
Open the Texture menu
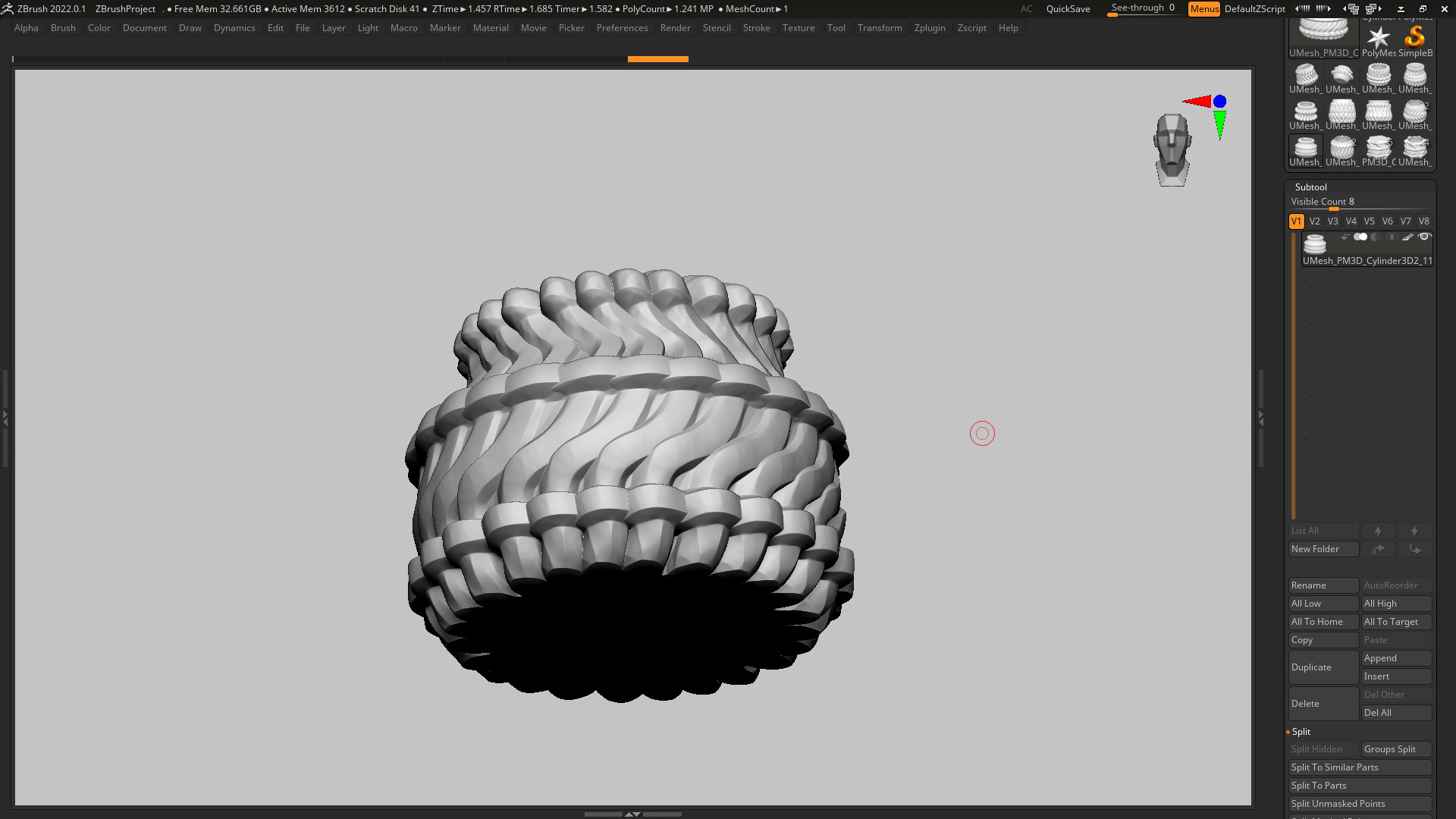click(799, 28)
